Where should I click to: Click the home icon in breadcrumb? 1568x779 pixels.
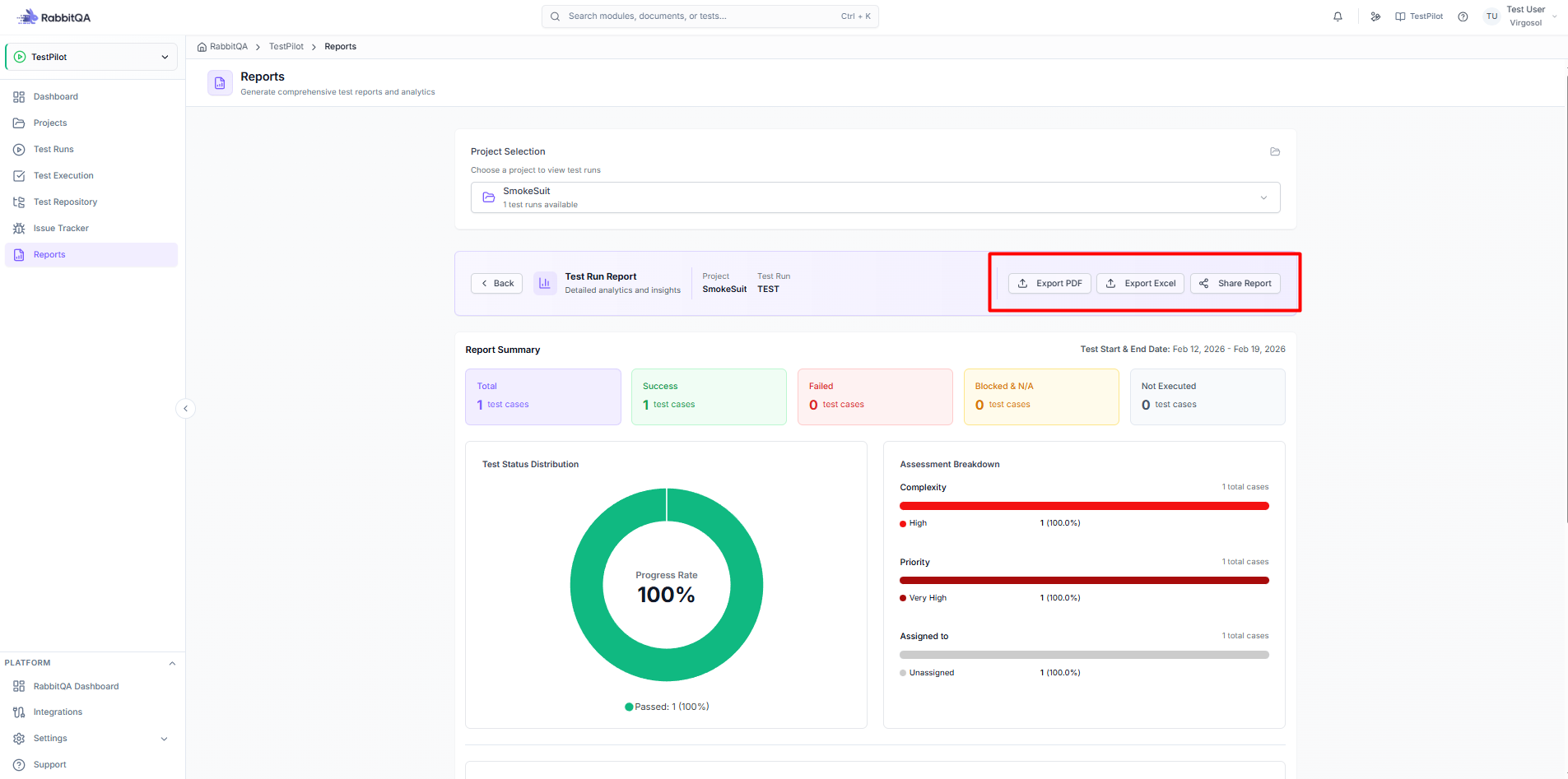pos(202,47)
